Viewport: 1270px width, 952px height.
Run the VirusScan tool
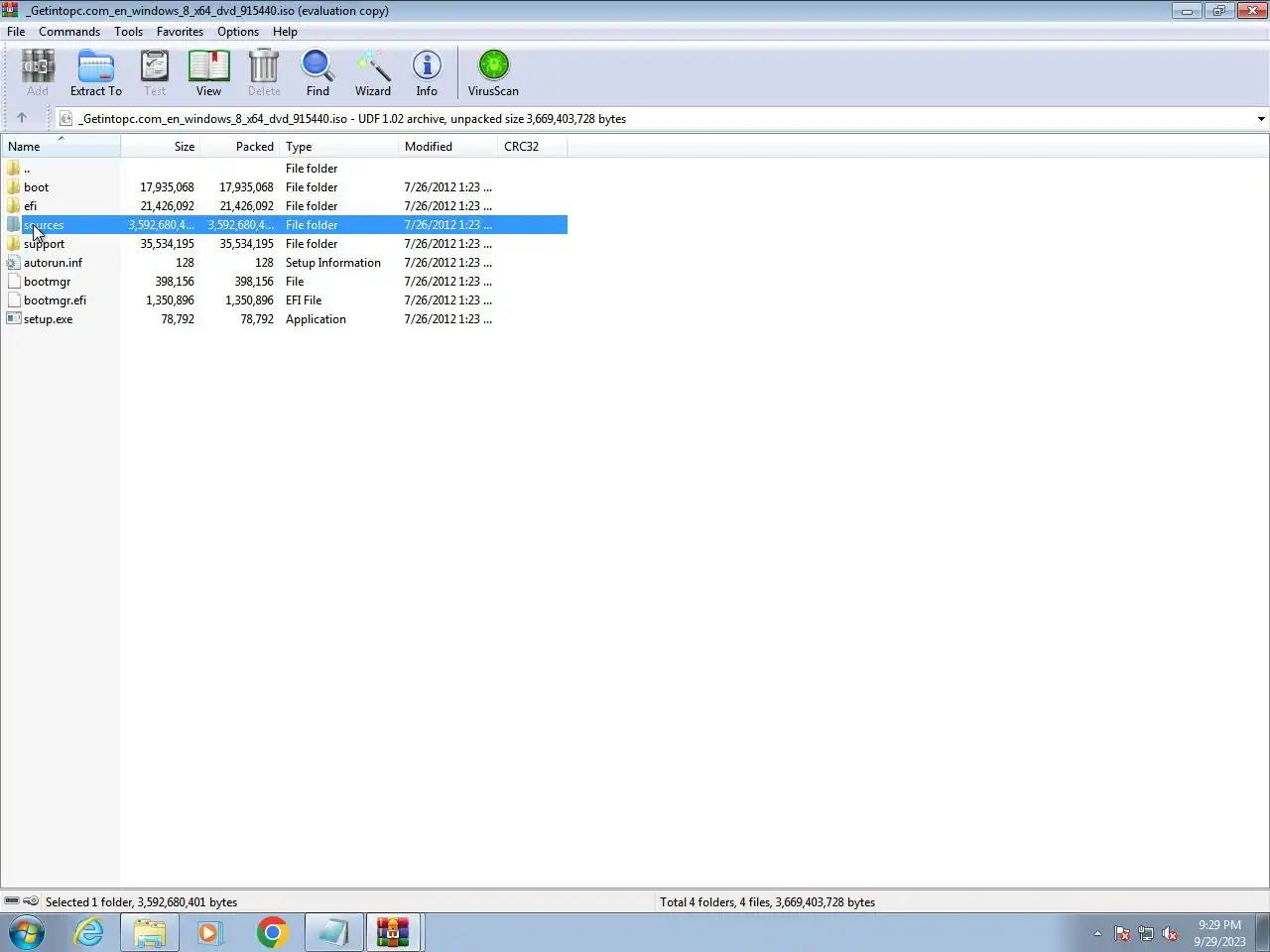pyautogui.click(x=493, y=73)
